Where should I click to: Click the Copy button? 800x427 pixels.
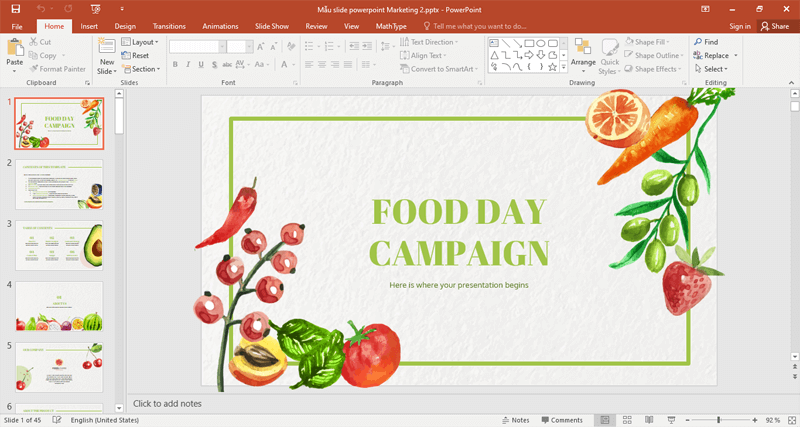click(x=43, y=55)
